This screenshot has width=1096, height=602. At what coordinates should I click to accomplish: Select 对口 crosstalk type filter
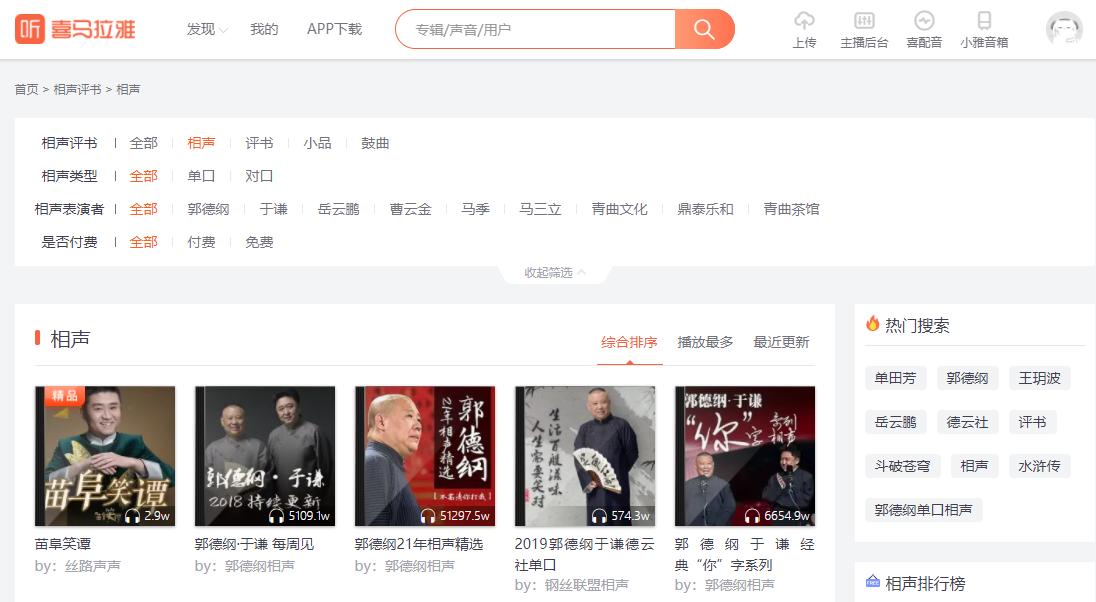click(x=259, y=176)
